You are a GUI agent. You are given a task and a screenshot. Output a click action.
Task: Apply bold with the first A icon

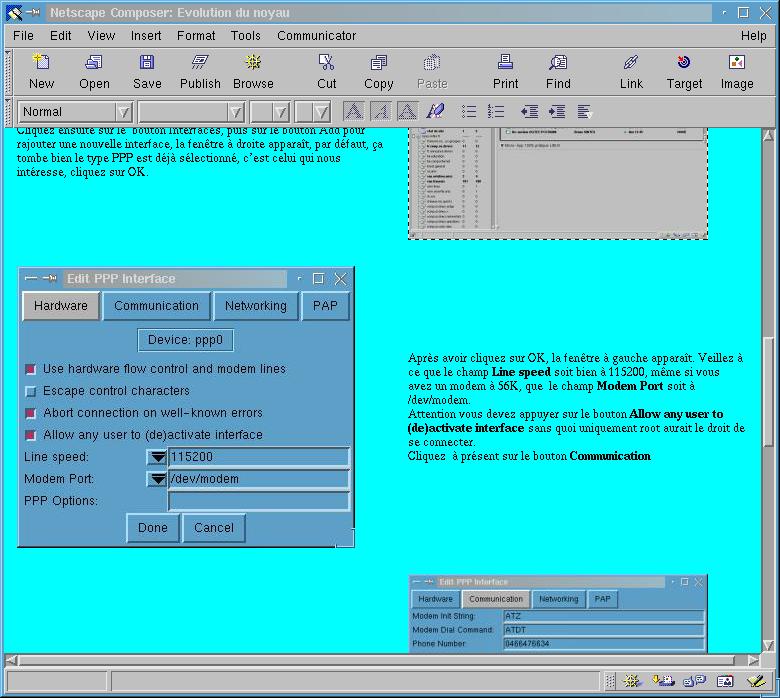coord(354,111)
